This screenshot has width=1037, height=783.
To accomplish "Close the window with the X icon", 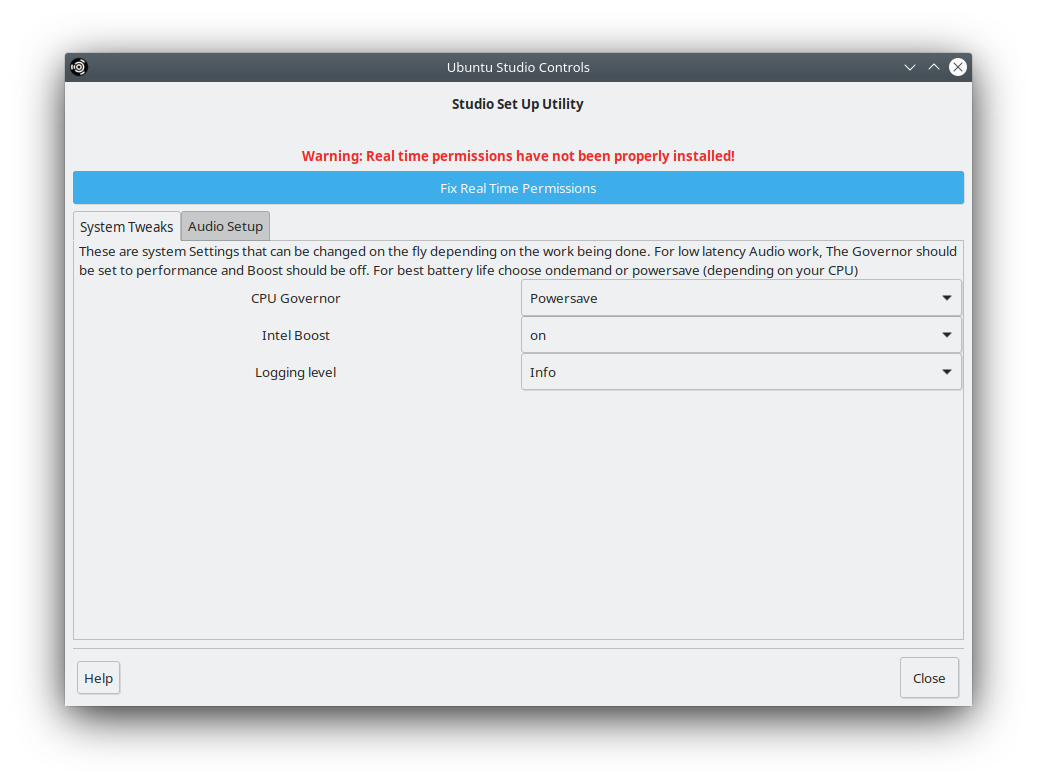I will 957,67.
